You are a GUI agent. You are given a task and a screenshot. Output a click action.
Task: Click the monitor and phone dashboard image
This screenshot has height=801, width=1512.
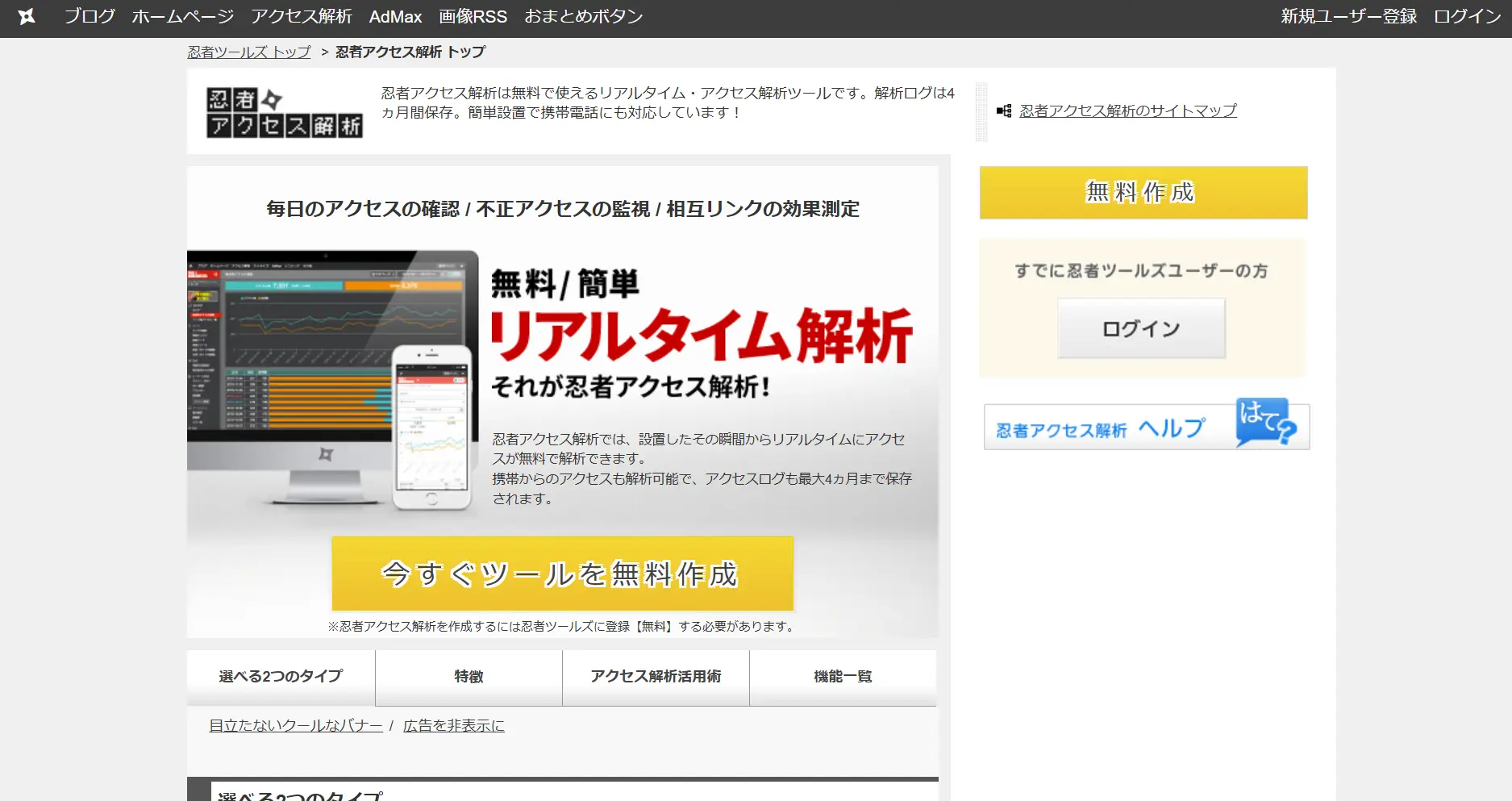click(x=332, y=381)
